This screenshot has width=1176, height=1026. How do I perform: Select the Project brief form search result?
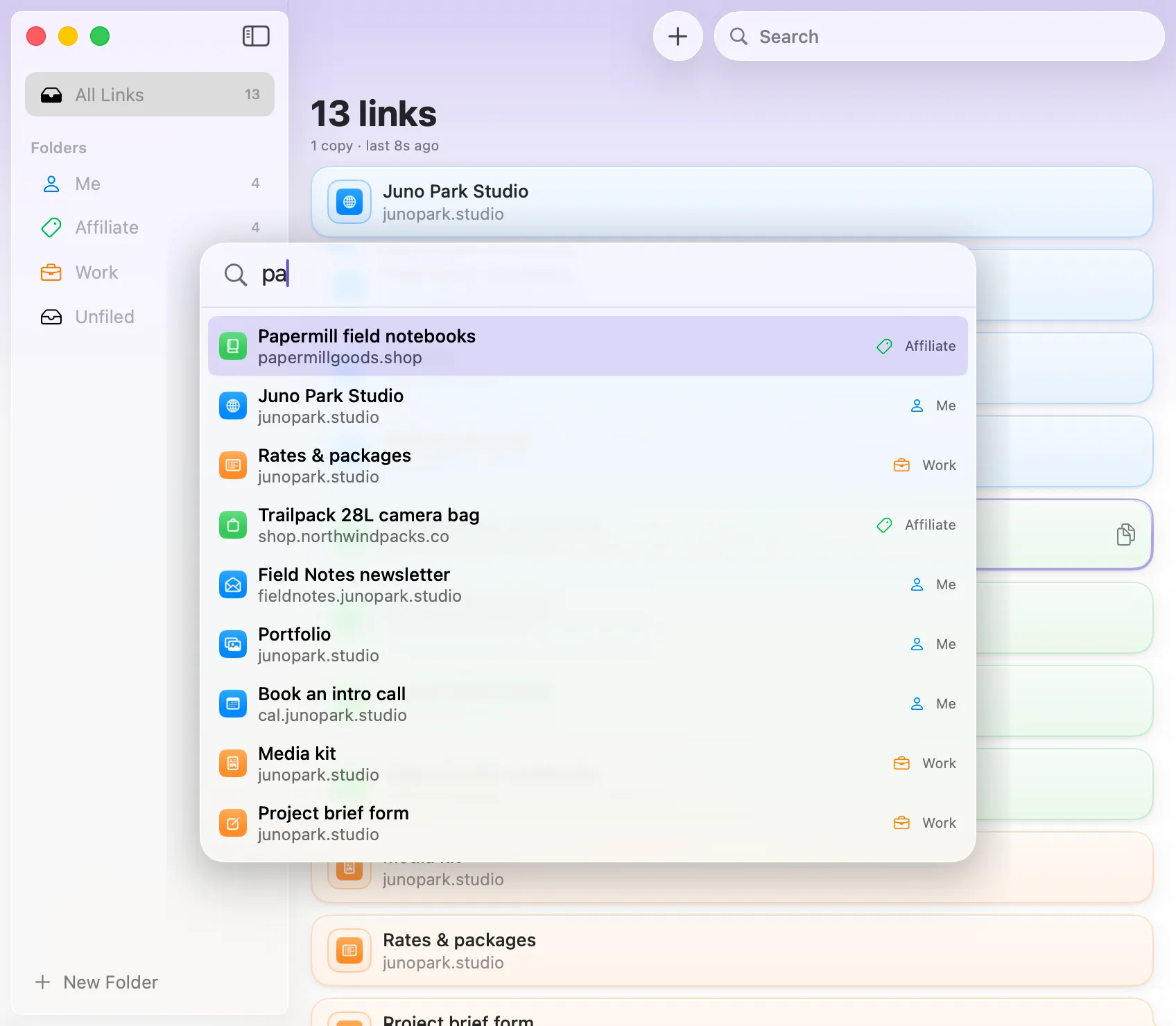588,823
